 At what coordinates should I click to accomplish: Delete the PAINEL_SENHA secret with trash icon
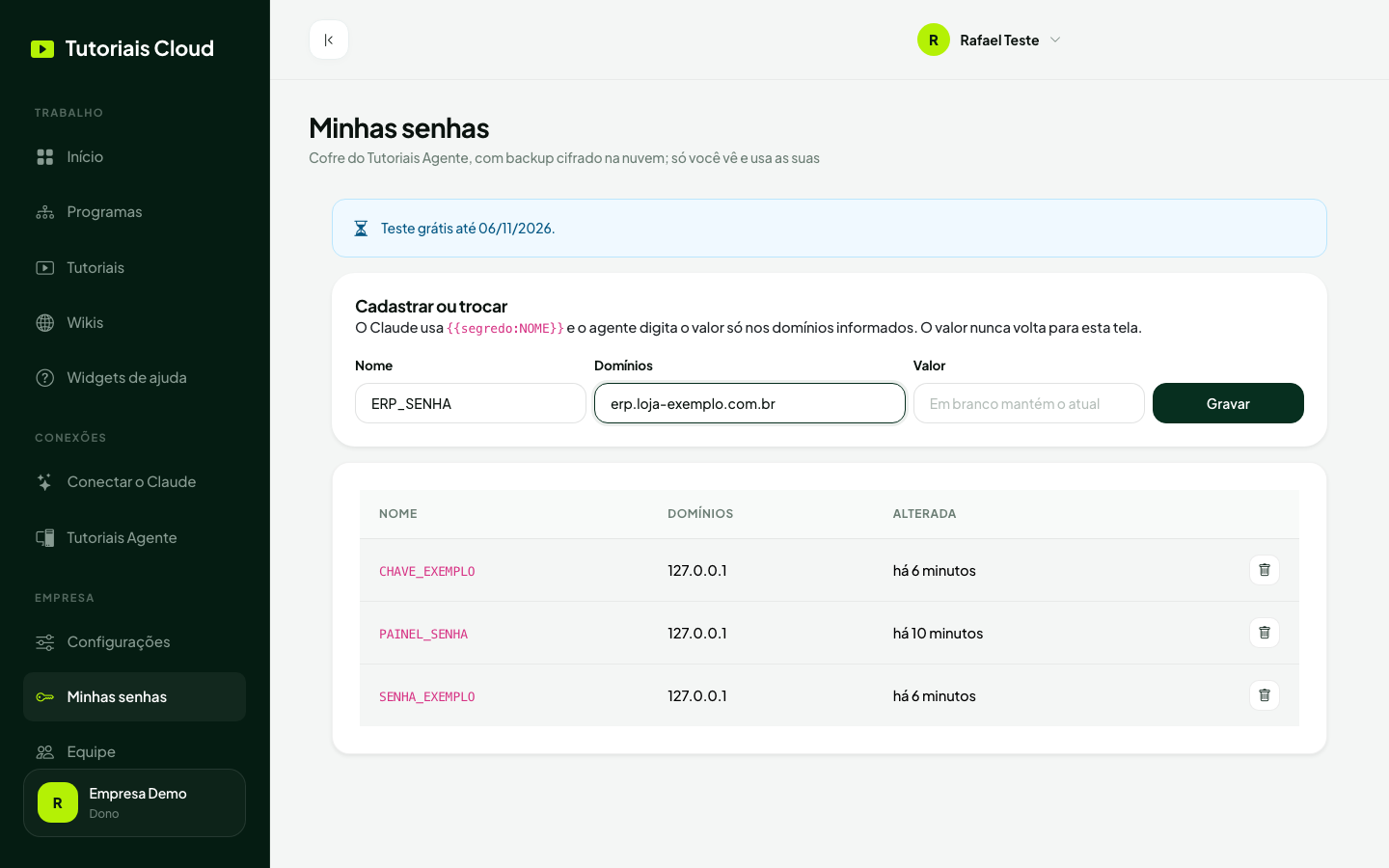coord(1265,633)
